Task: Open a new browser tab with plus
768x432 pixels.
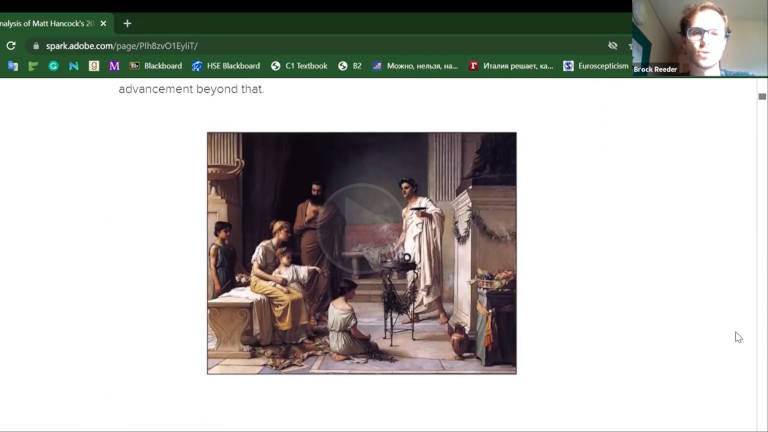Action: (x=127, y=24)
